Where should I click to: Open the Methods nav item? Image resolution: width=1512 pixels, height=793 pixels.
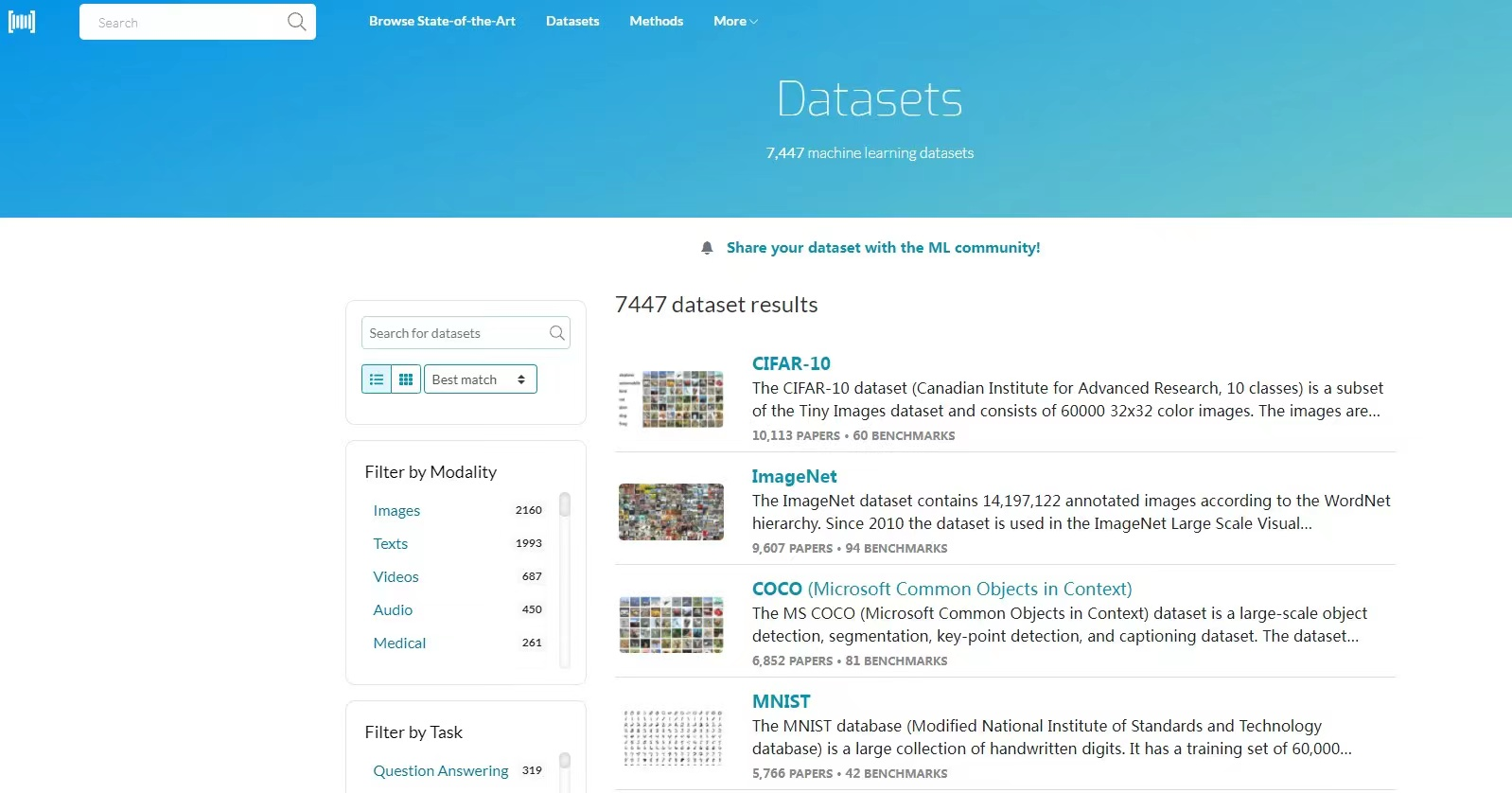tap(657, 21)
